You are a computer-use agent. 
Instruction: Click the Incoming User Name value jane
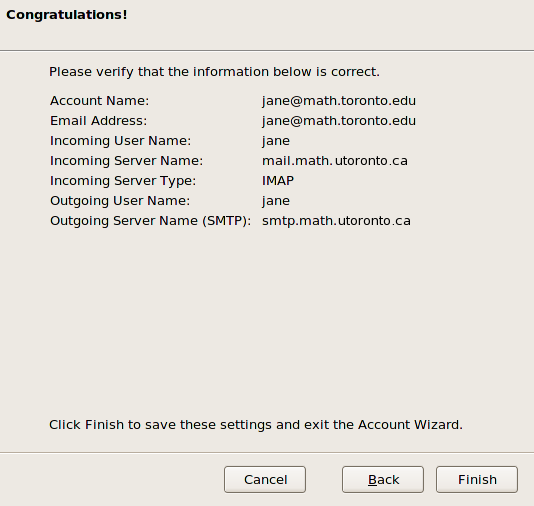(x=276, y=141)
